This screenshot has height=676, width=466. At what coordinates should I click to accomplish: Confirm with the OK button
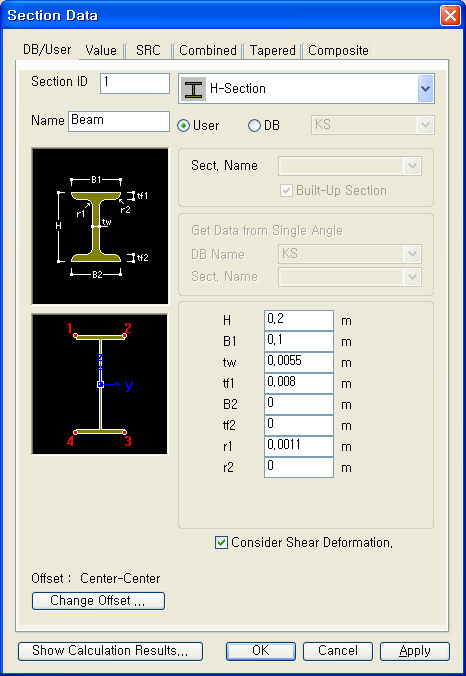point(261,651)
